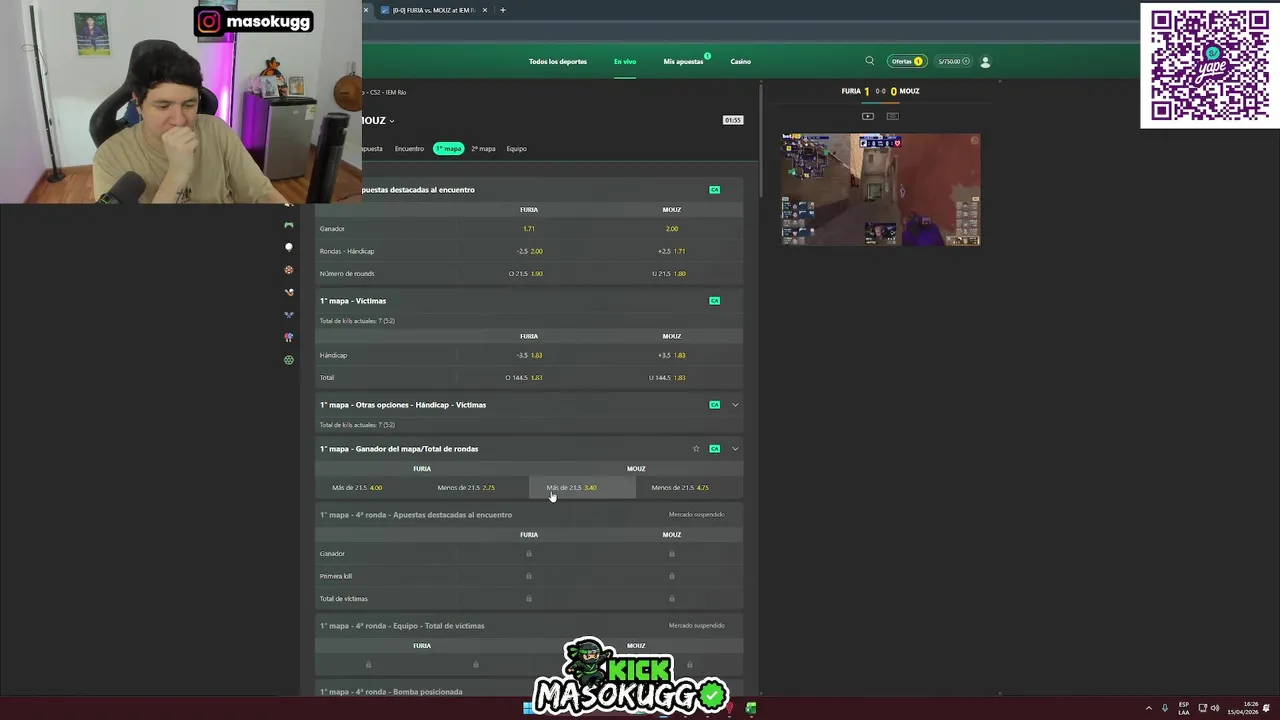
Task: Click CA badge in Otras opciones Hándicap header
Action: click(x=714, y=405)
